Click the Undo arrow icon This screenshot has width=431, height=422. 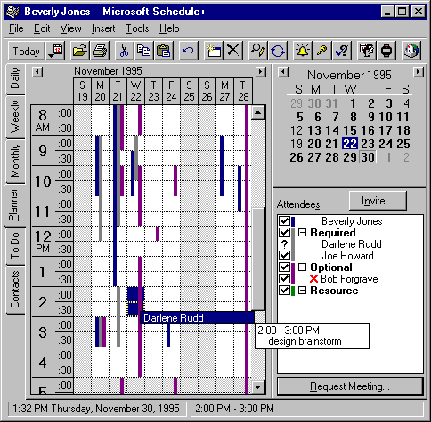pos(188,51)
